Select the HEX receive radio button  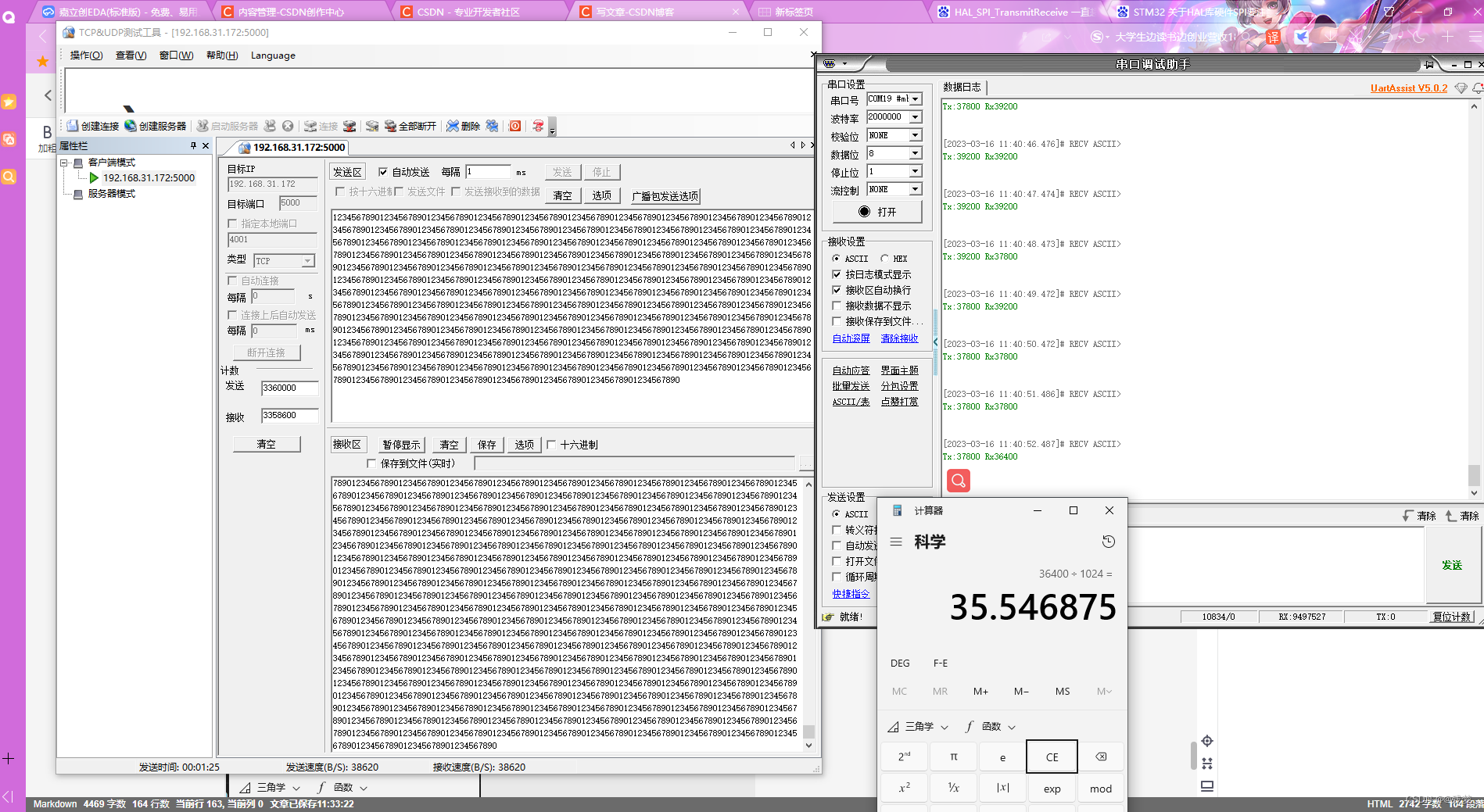coord(885,259)
